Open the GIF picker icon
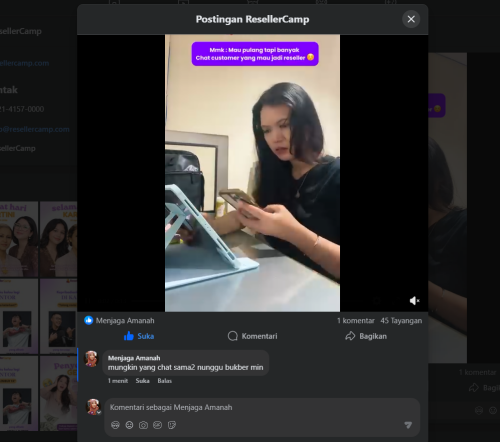 (157, 425)
